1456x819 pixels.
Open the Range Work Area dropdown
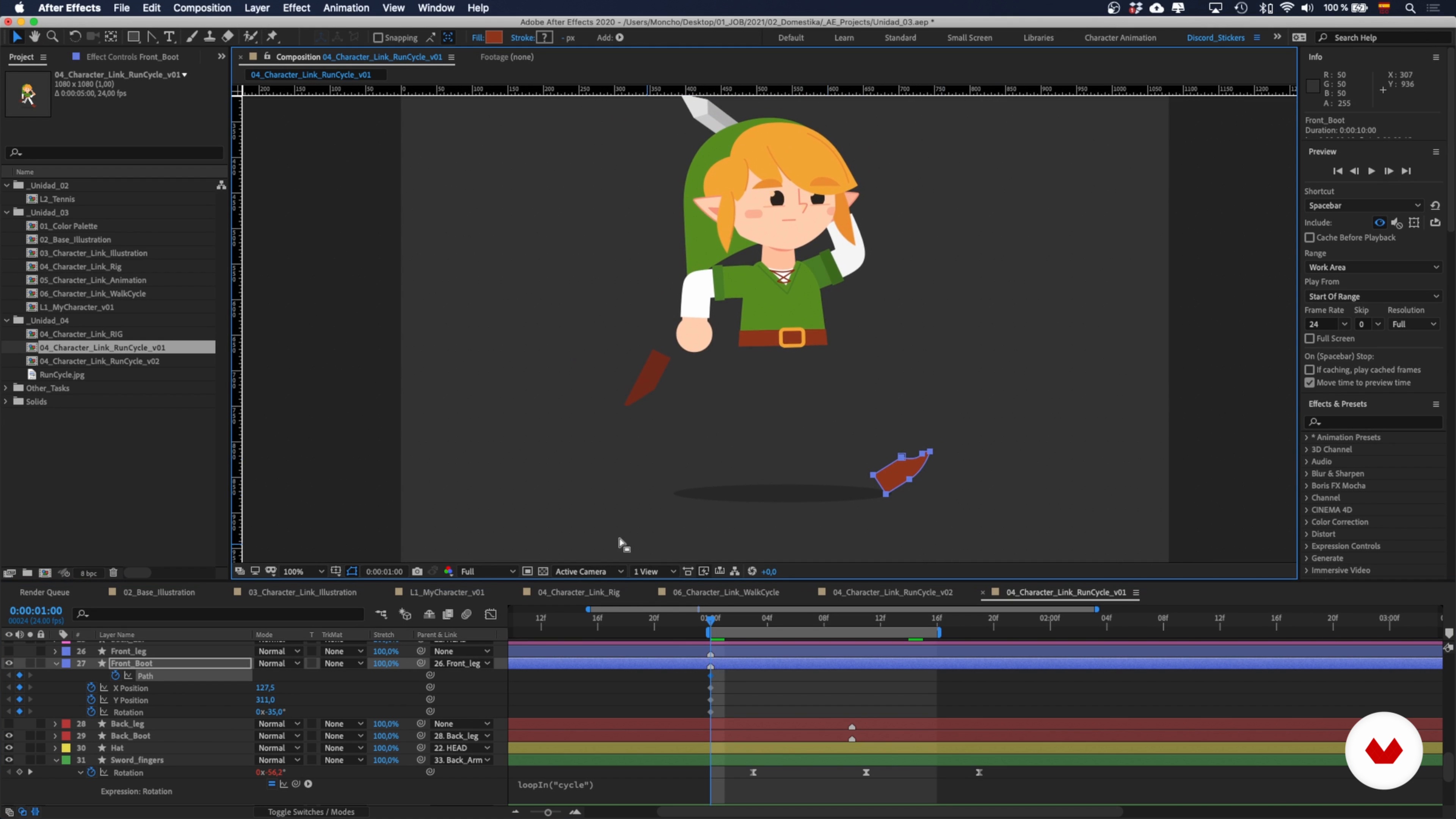tap(1373, 267)
